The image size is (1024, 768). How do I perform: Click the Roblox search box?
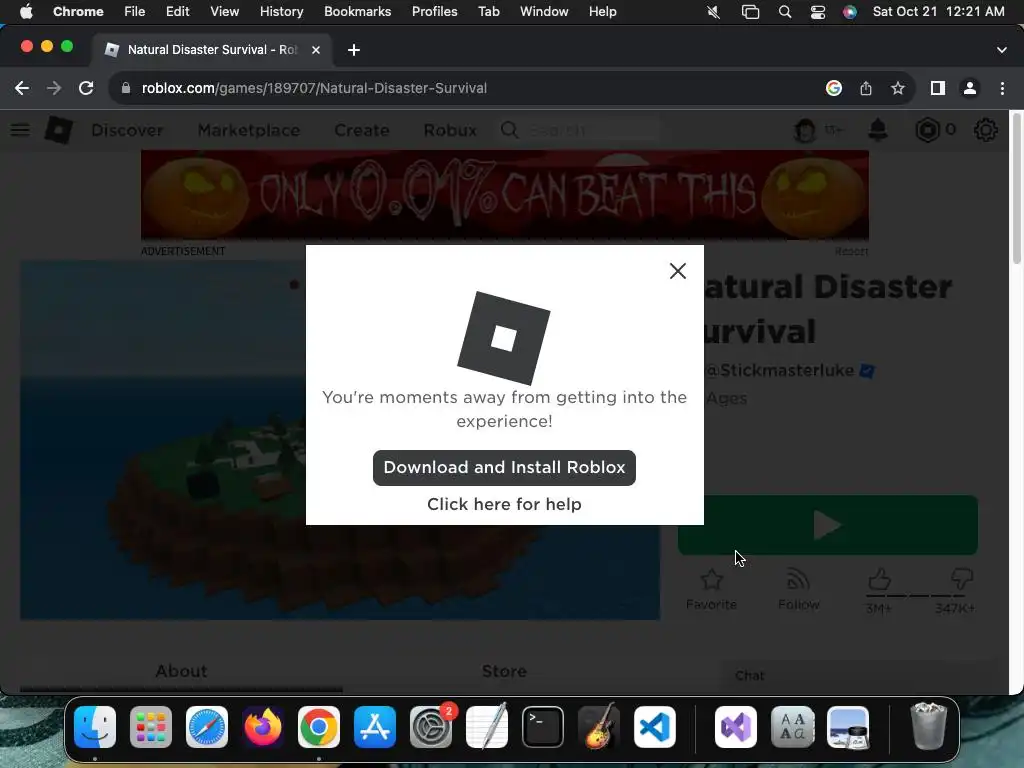(x=579, y=130)
